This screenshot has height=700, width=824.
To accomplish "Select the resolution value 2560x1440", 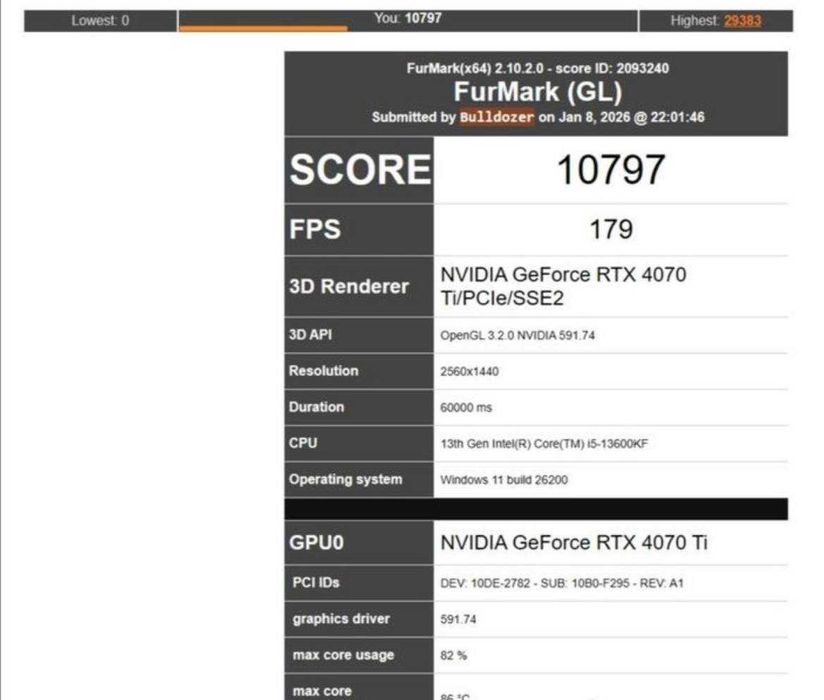I will coord(469,372).
